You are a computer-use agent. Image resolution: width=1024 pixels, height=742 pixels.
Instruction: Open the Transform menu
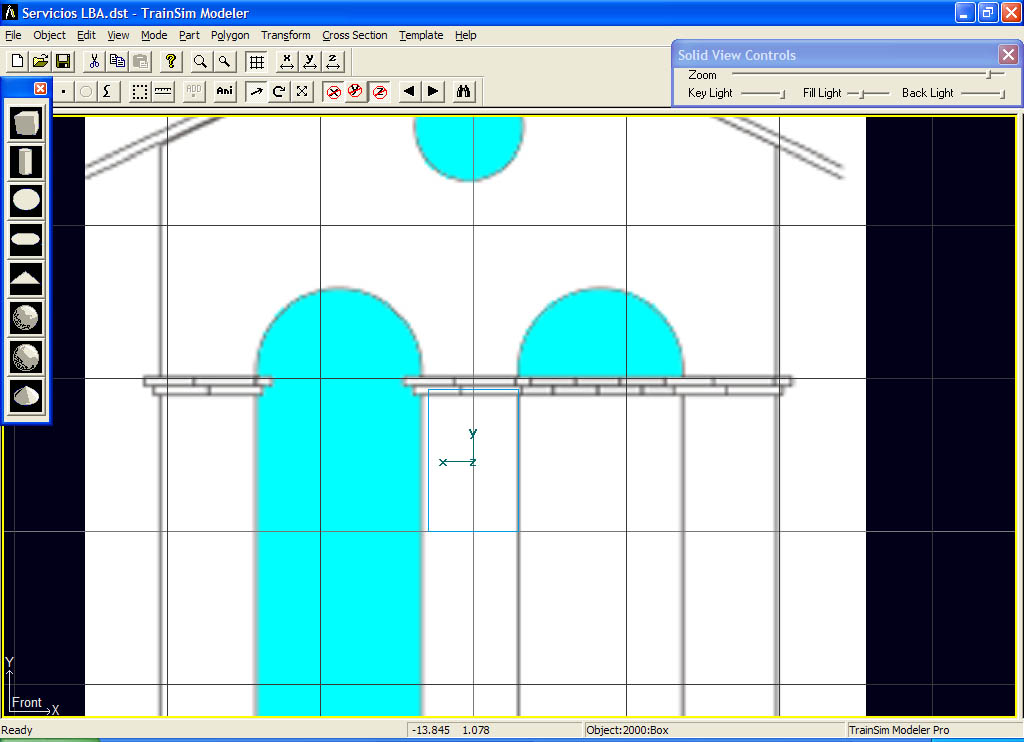[286, 35]
